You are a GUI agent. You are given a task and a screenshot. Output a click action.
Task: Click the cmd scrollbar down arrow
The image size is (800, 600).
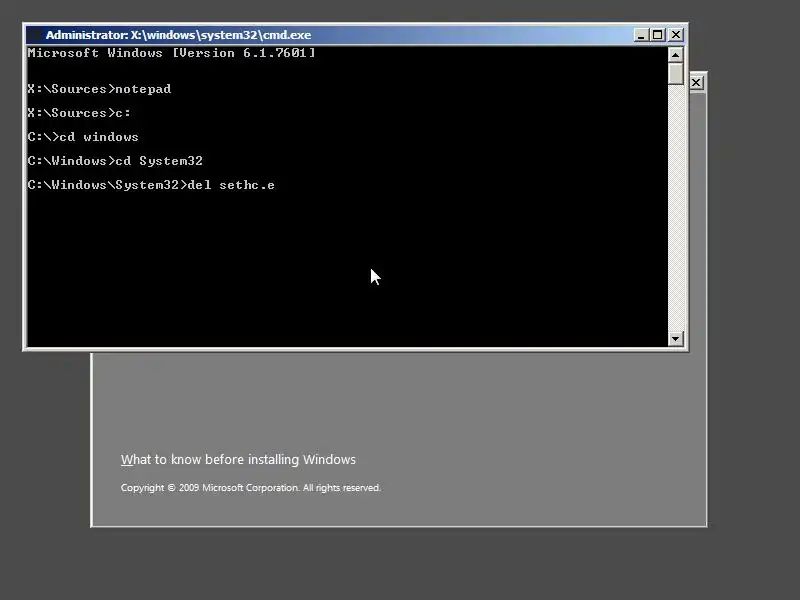click(676, 339)
